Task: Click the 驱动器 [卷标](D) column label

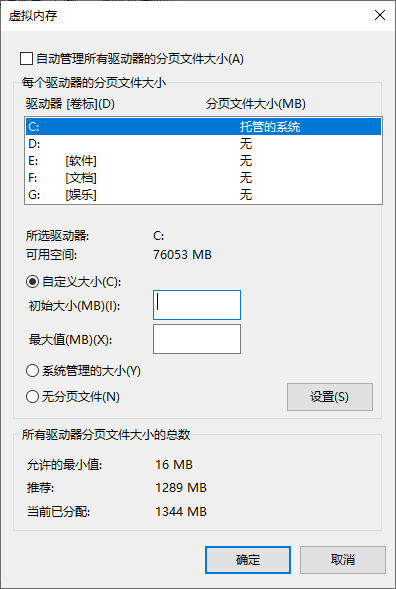Action: pos(70,104)
